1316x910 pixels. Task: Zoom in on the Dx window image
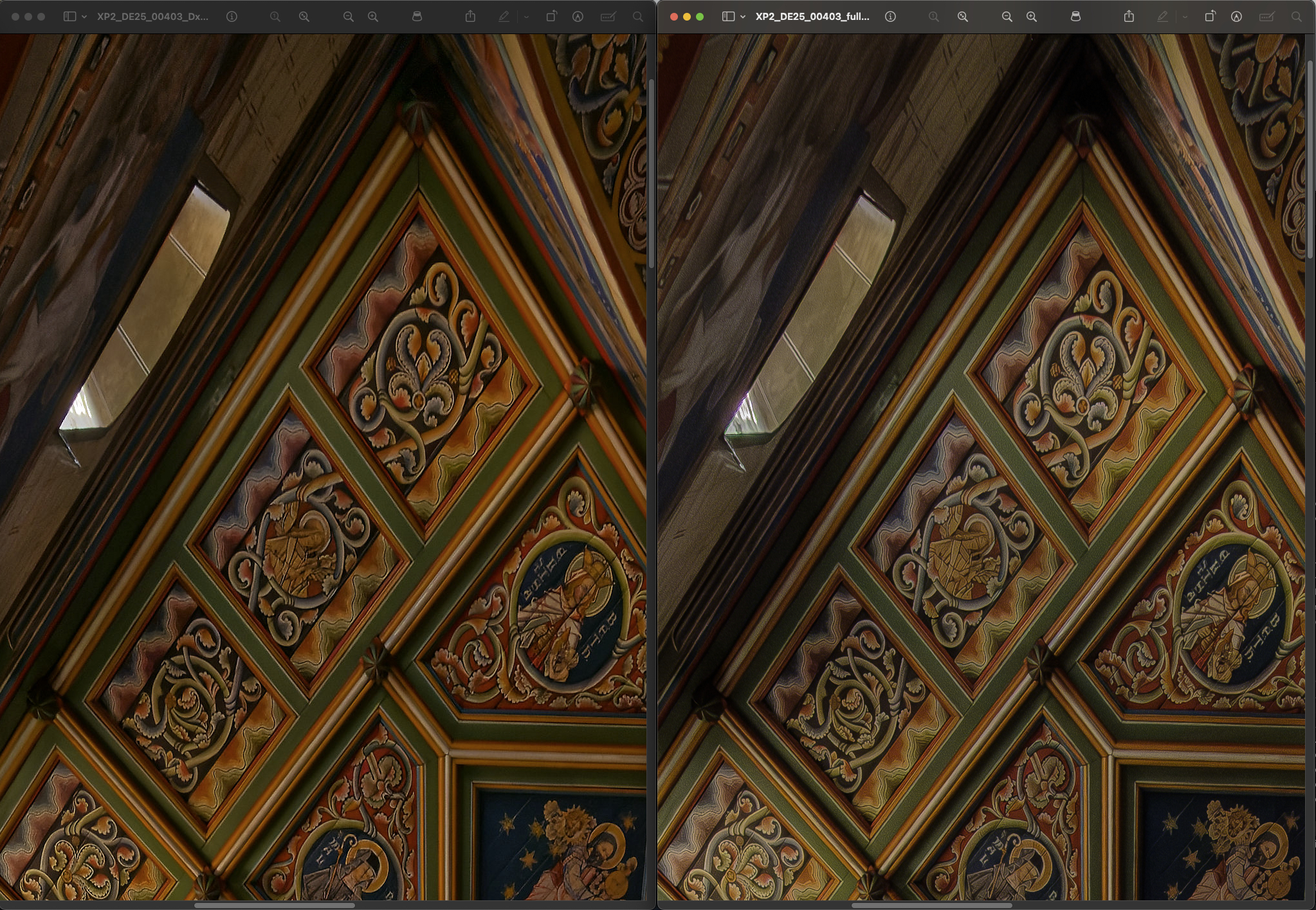(373, 17)
